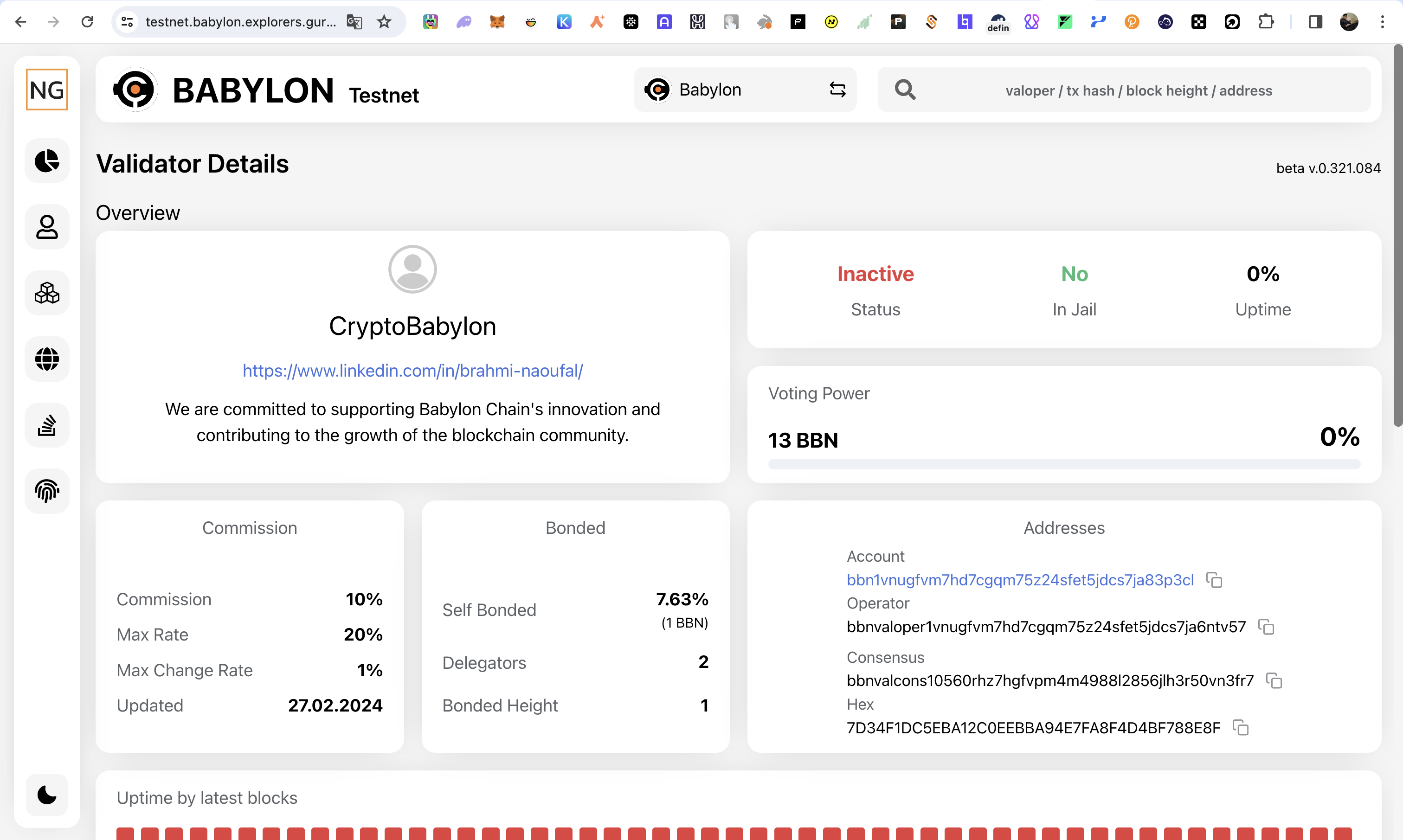Bookmark this page with the star icon
This screenshot has width=1403, height=840.
(x=385, y=21)
